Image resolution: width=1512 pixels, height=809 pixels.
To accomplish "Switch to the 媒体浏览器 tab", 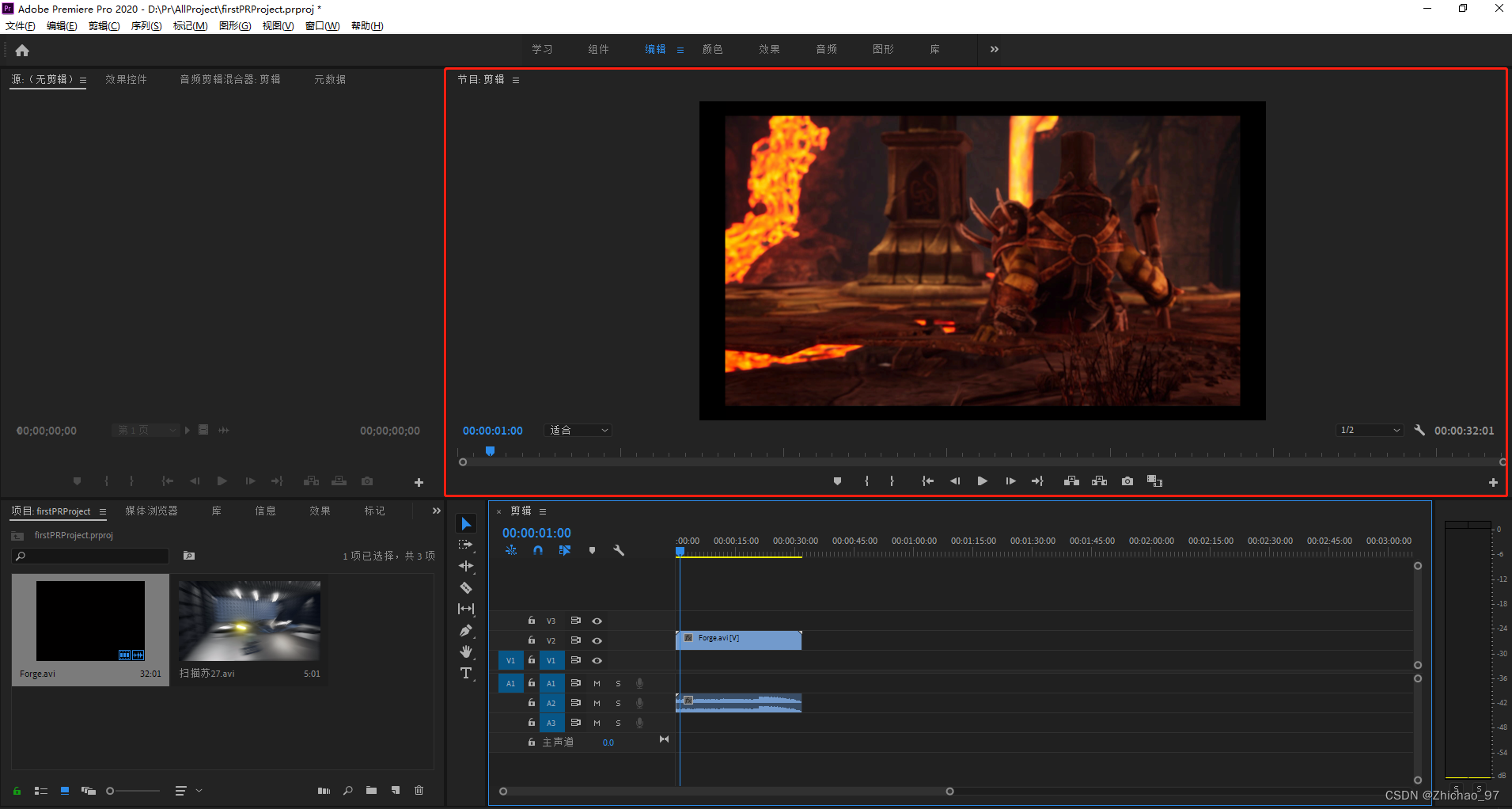I will [151, 511].
